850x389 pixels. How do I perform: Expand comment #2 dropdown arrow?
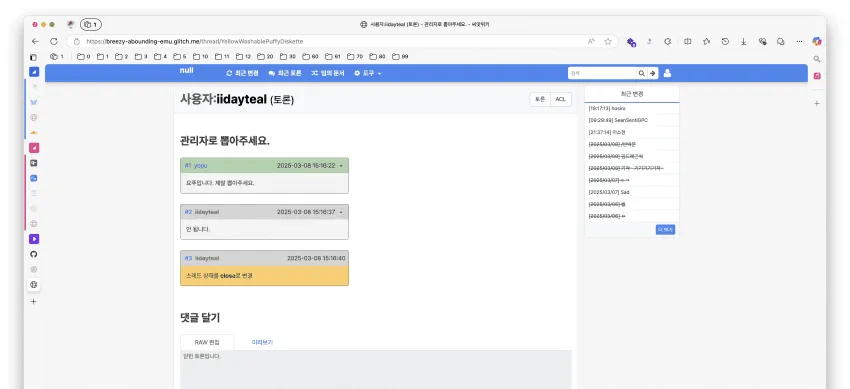pyautogui.click(x=341, y=212)
